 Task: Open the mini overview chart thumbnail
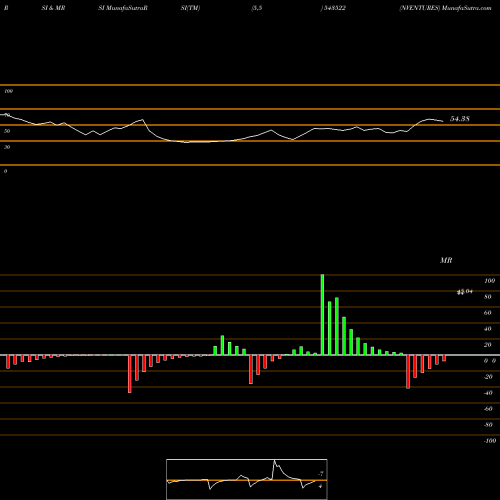click(x=247, y=479)
